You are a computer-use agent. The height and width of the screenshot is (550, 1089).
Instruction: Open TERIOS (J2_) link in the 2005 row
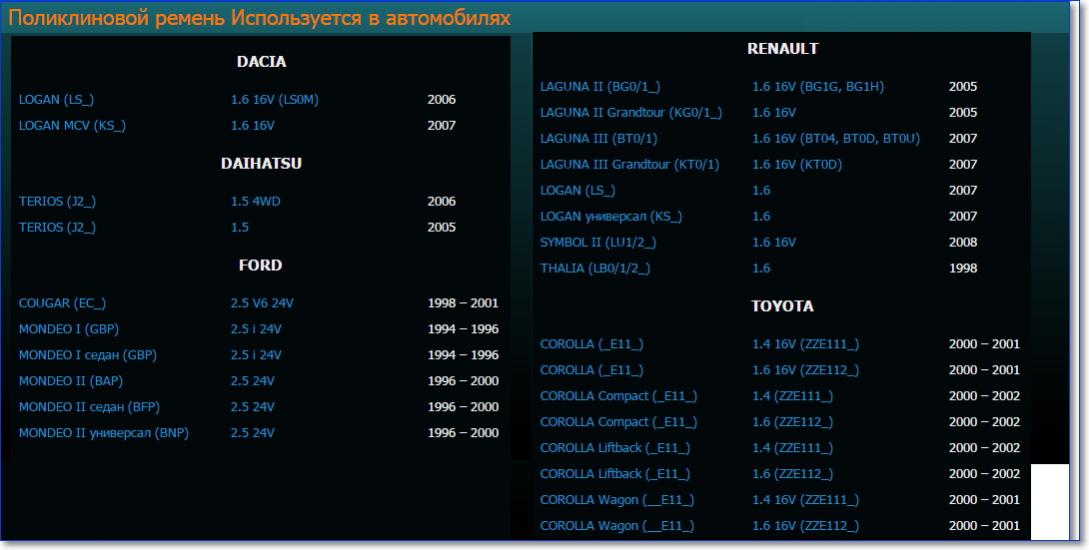[x=57, y=227]
